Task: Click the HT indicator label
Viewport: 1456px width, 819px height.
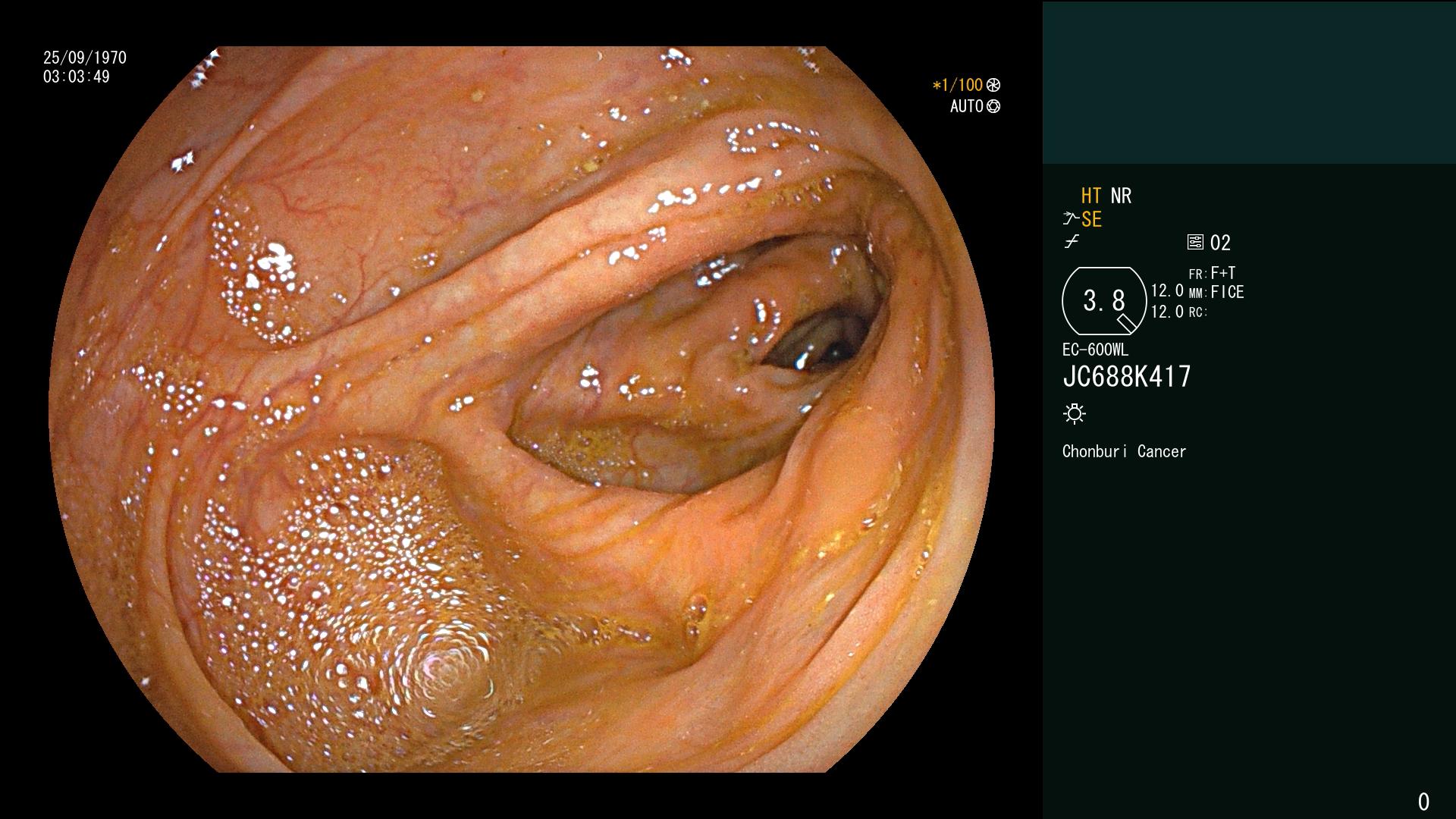Action: tap(1091, 196)
